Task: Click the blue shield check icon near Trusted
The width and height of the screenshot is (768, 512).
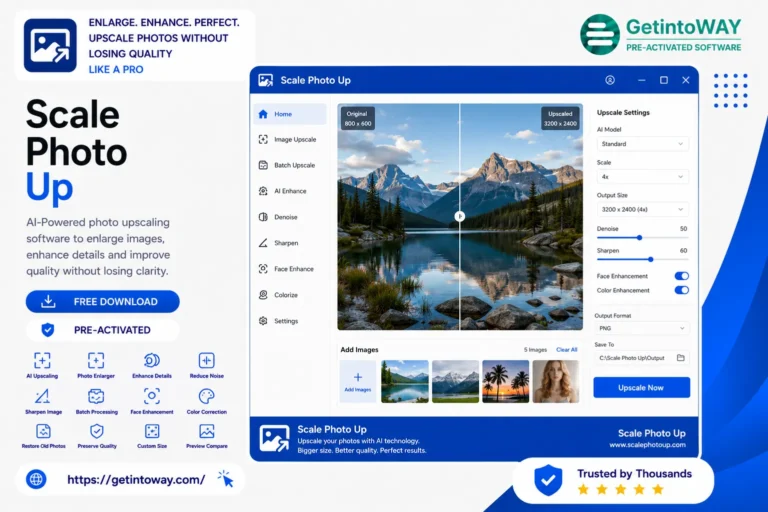Action: 548,480
